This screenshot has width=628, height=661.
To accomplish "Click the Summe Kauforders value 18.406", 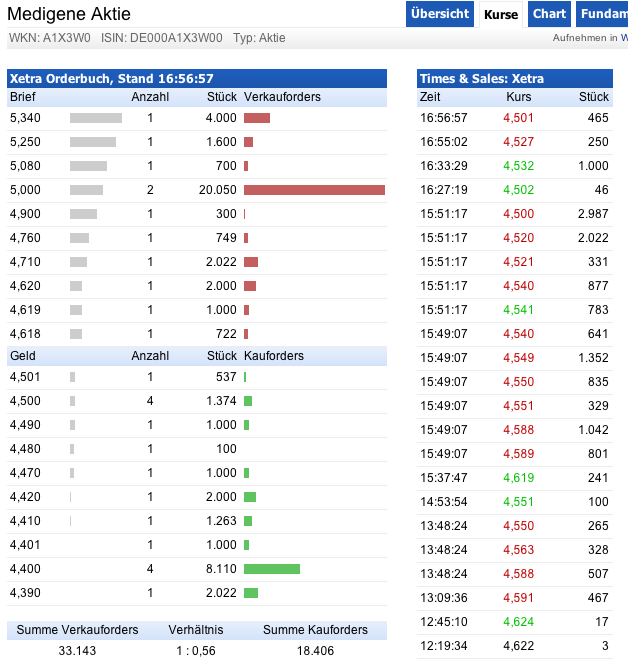I will pyautogui.click(x=315, y=650).
